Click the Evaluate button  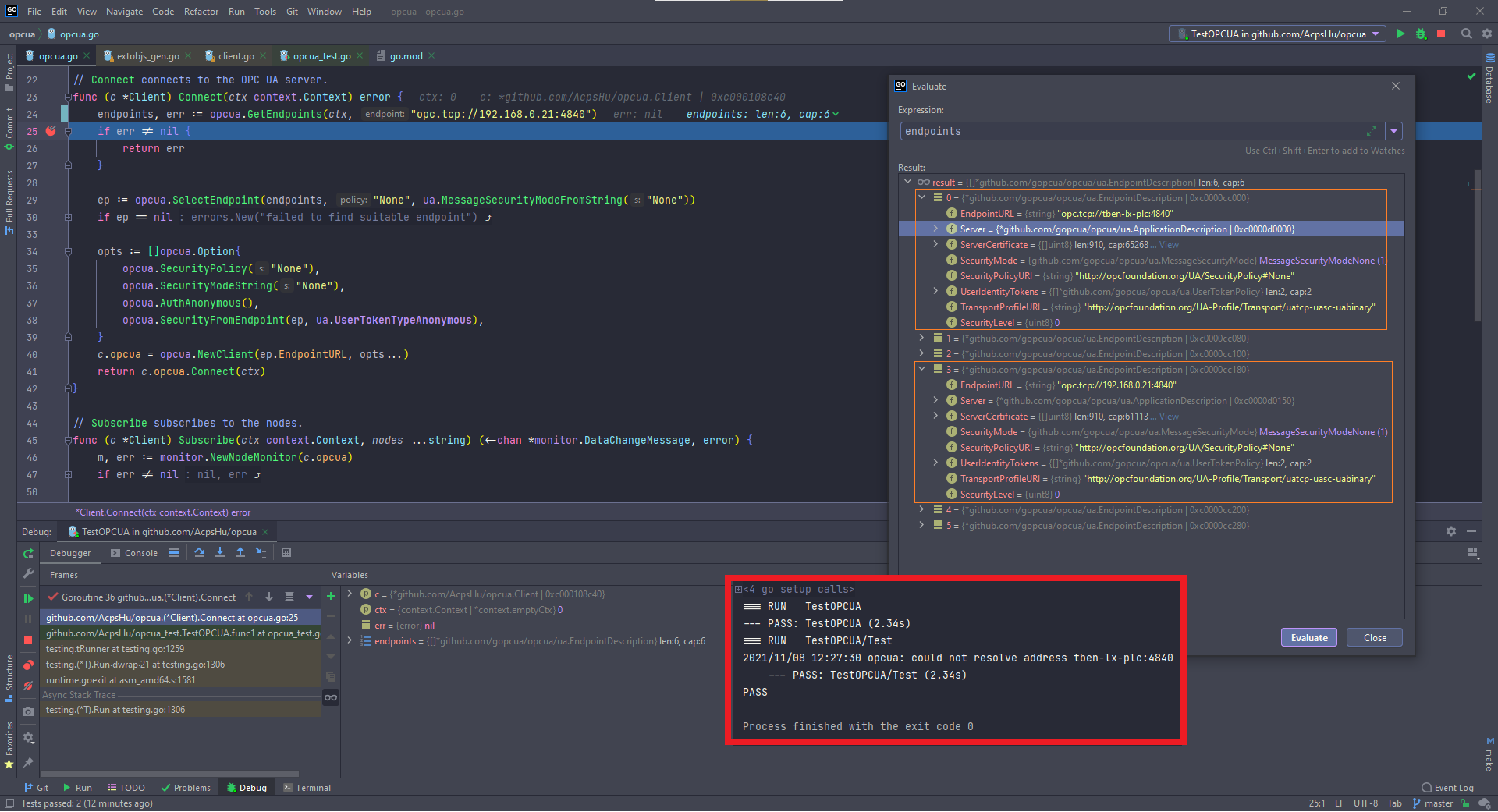click(x=1309, y=637)
